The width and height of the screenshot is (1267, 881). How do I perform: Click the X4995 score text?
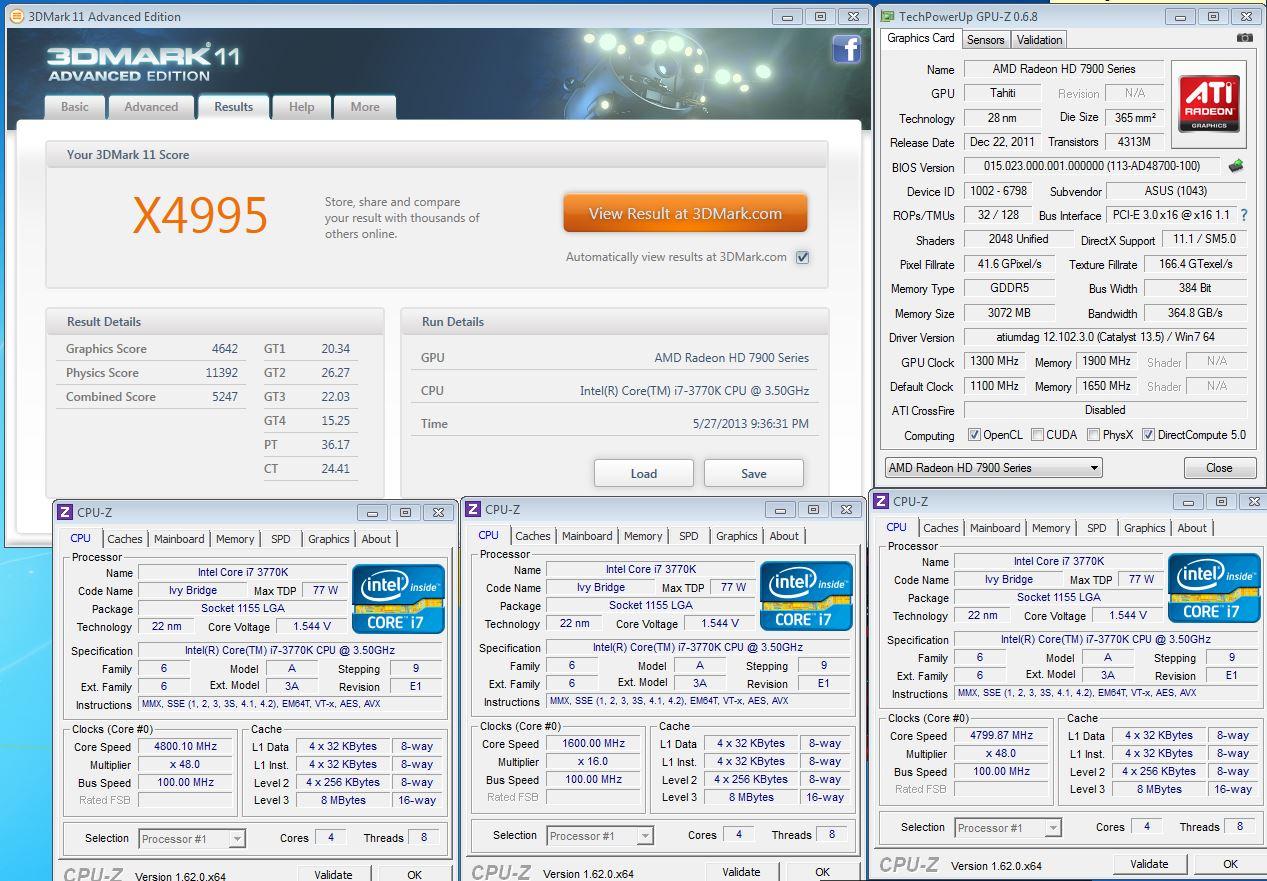[x=200, y=215]
